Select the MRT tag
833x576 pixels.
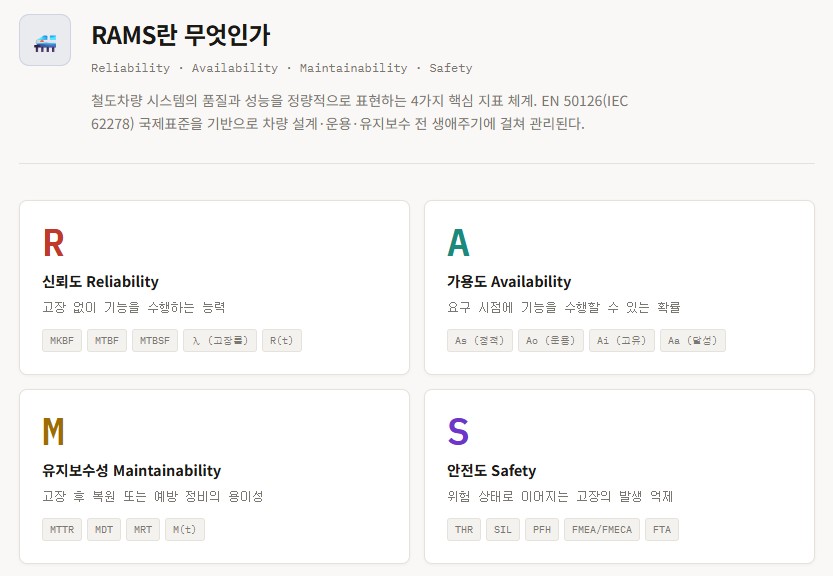[143, 530]
